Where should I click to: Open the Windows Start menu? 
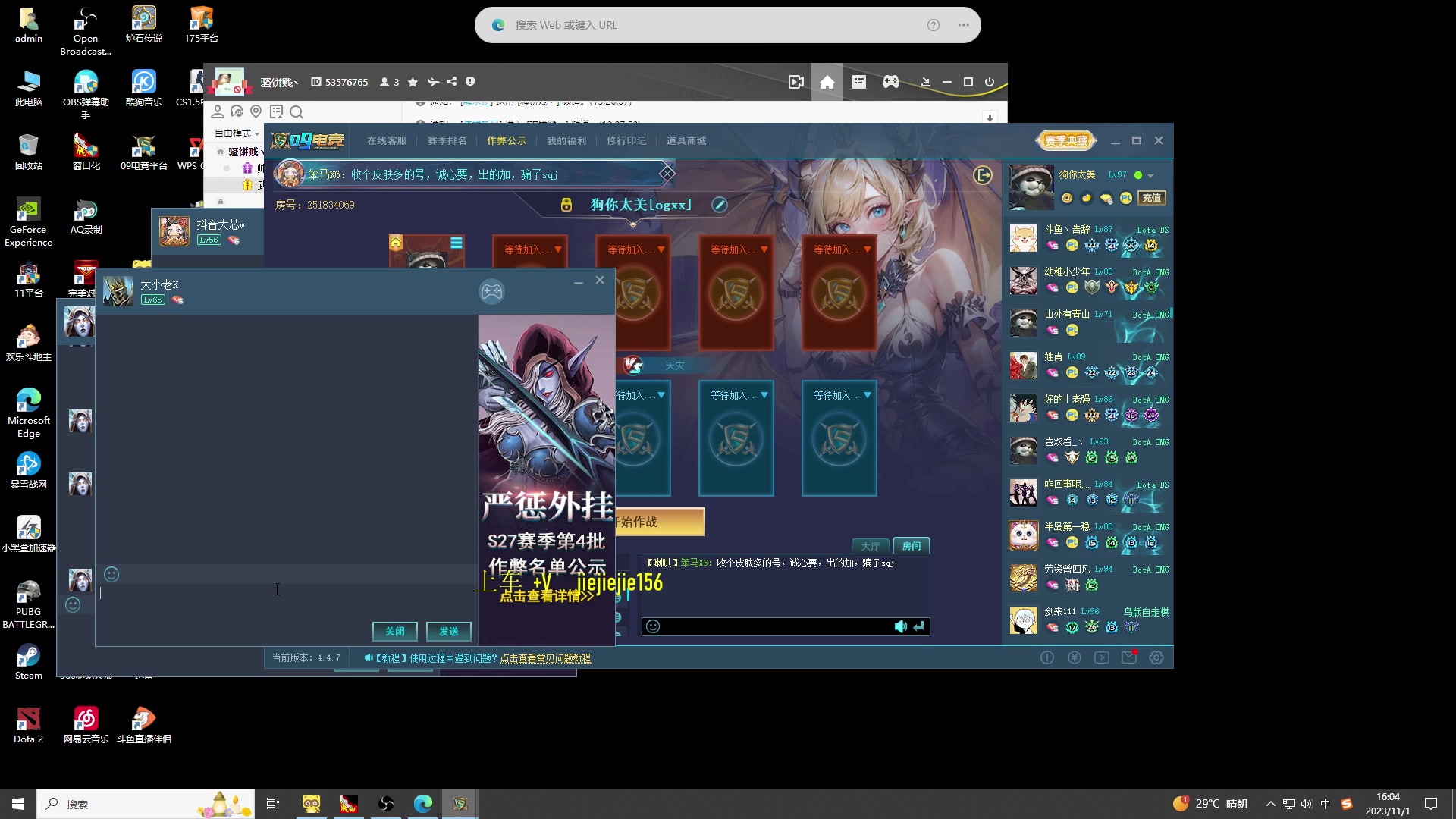tap(18, 804)
